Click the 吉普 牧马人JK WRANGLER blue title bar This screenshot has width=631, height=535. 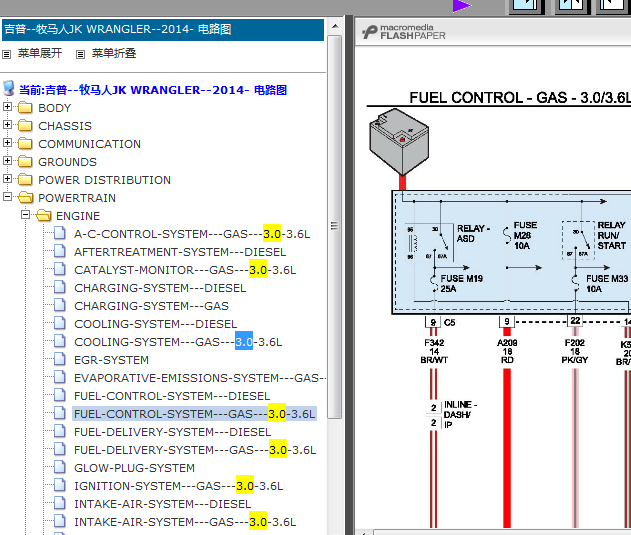click(163, 29)
